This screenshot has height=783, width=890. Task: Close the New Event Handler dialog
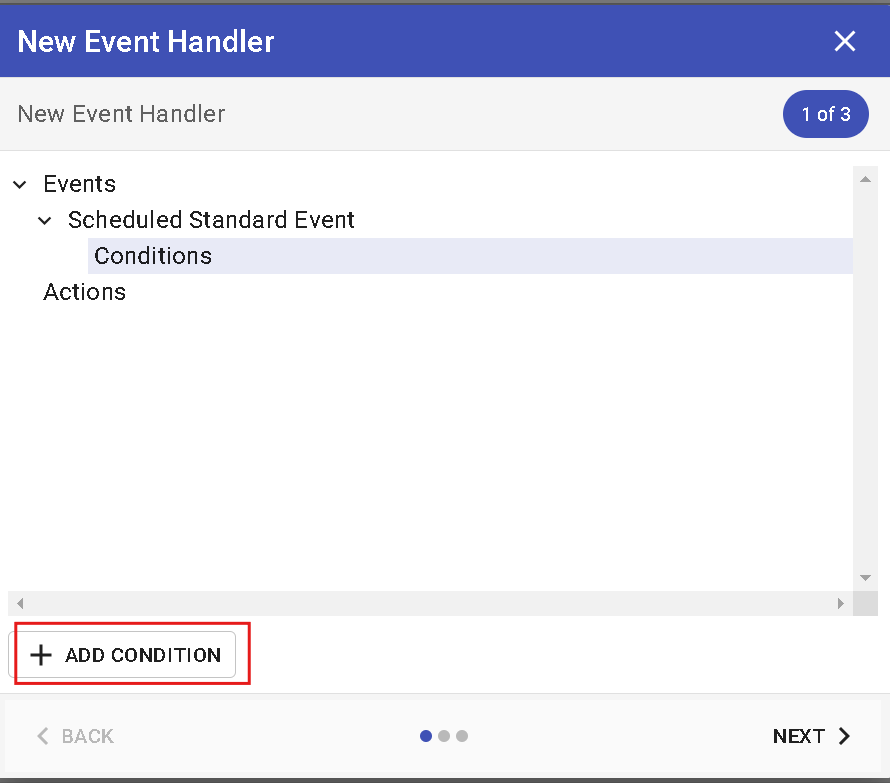[845, 41]
